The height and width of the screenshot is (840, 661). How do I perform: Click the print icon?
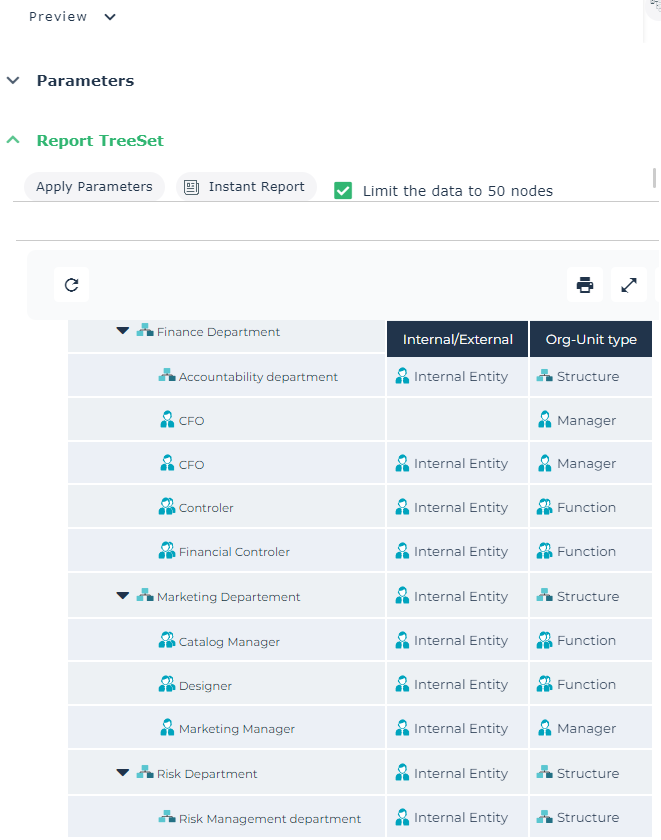coord(585,285)
